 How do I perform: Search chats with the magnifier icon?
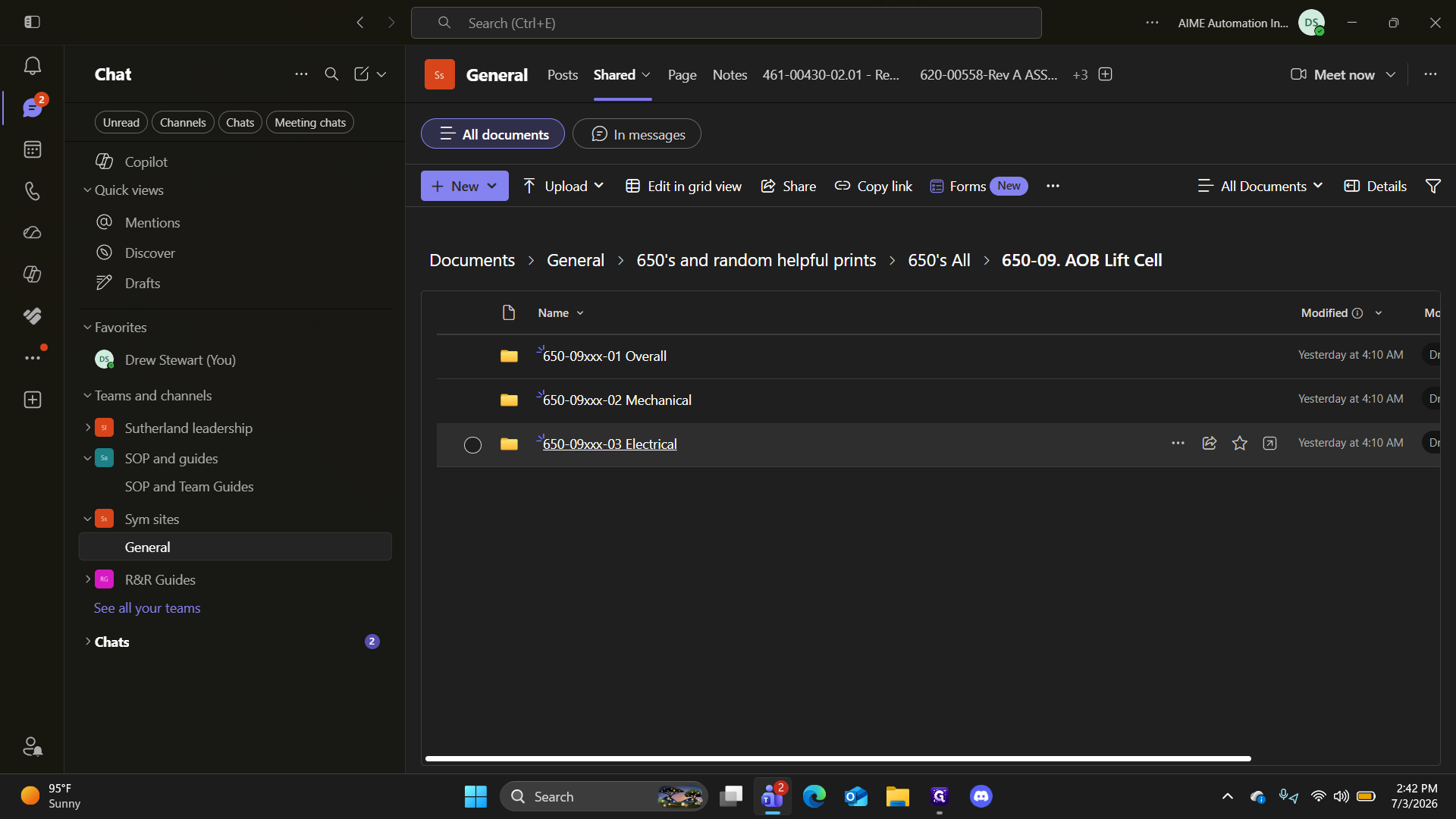coord(331,74)
